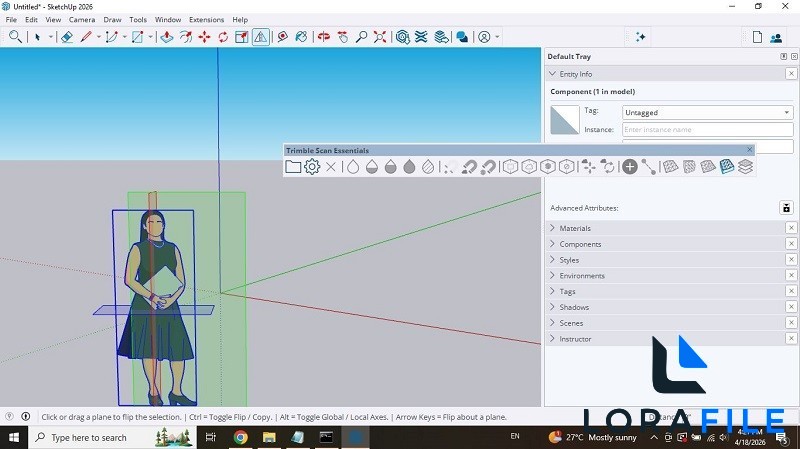Close the Trimble Scan Essentials toolbar
This screenshot has height=449, width=800.
(x=749, y=149)
